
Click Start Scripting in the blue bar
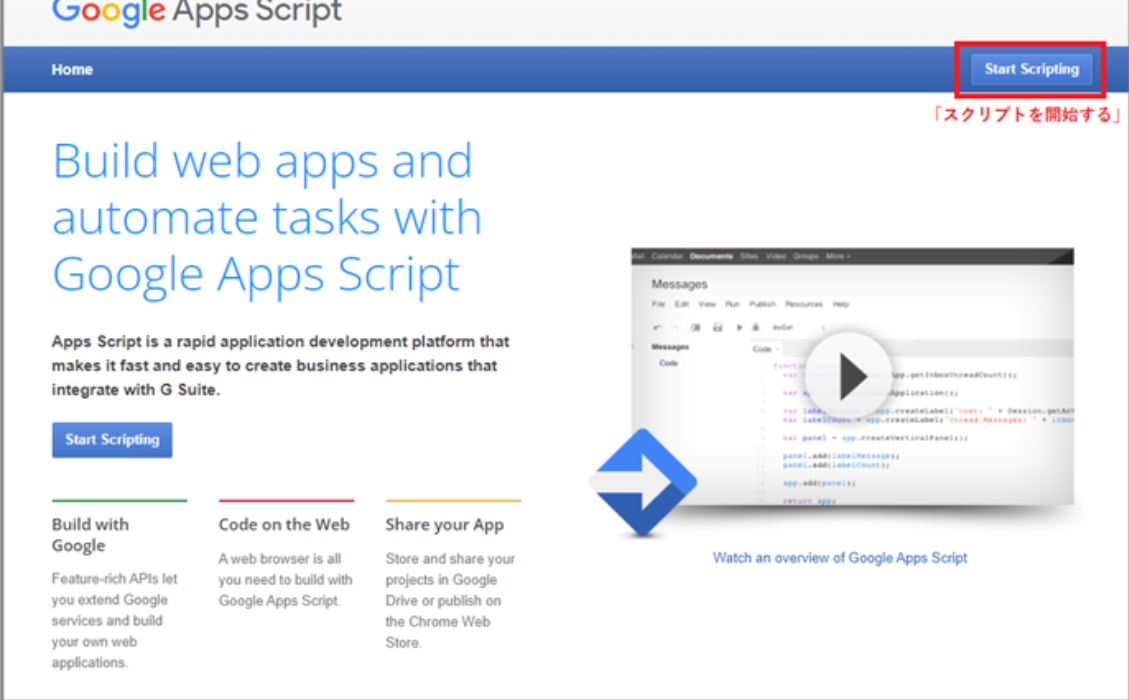(1031, 69)
